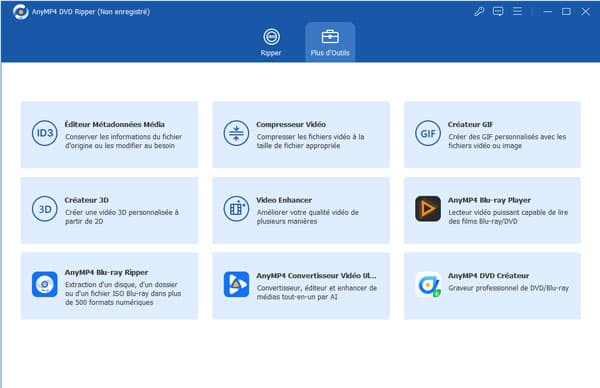
Task: Open AnyMP4 DVD Créateur title
Action: 488,276
